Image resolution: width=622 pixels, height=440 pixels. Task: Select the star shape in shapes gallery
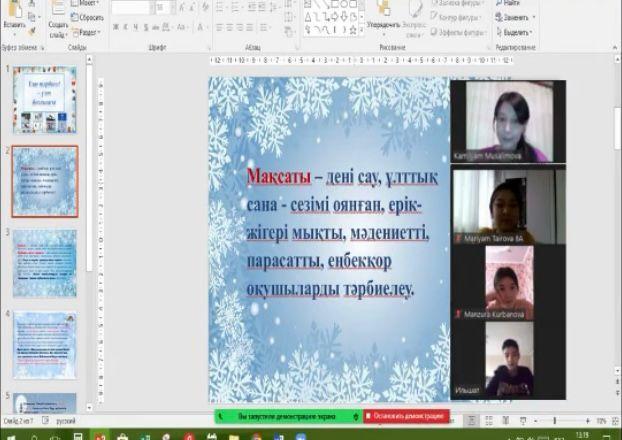[x=353, y=29]
